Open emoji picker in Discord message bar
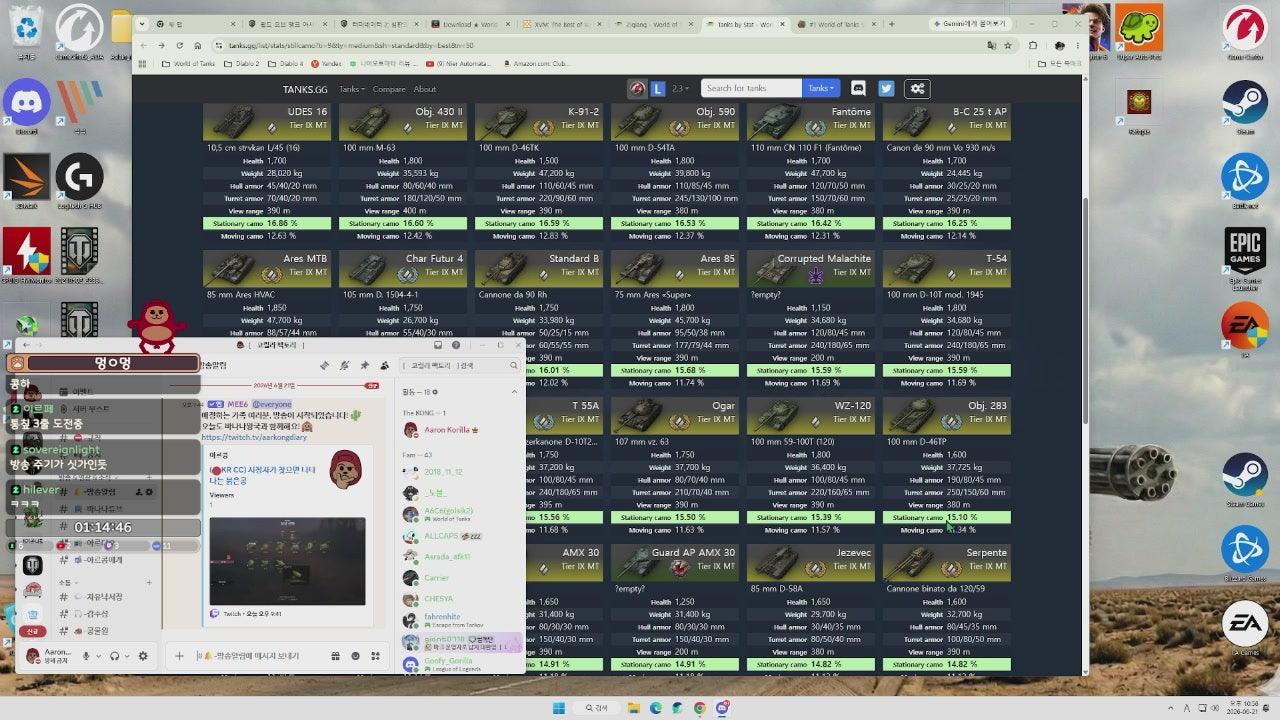Viewport: 1280px width, 720px height. pyautogui.click(x=355, y=656)
